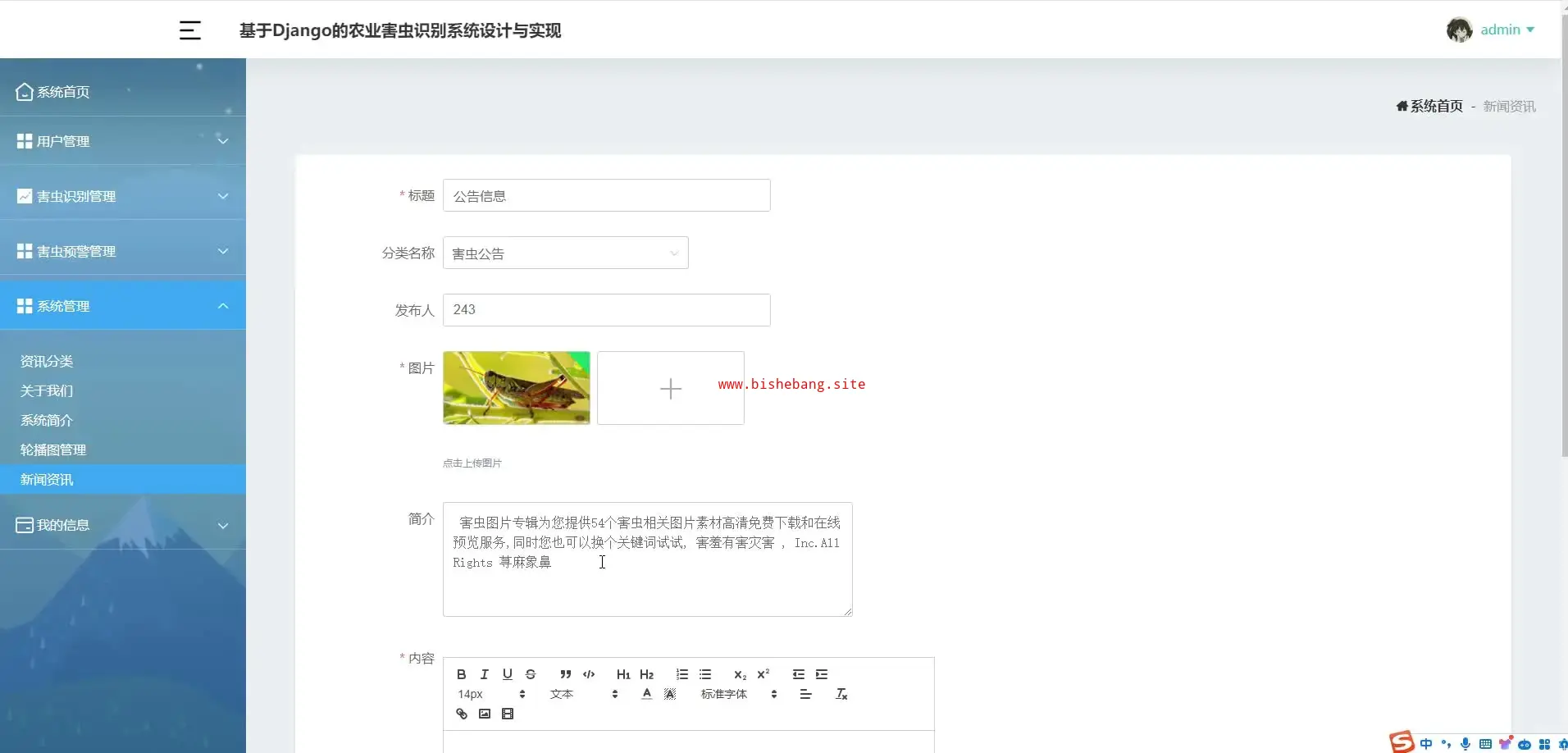Insert an ordered list in the editor
This screenshot has width=1568, height=753.
(x=681, y=674)
